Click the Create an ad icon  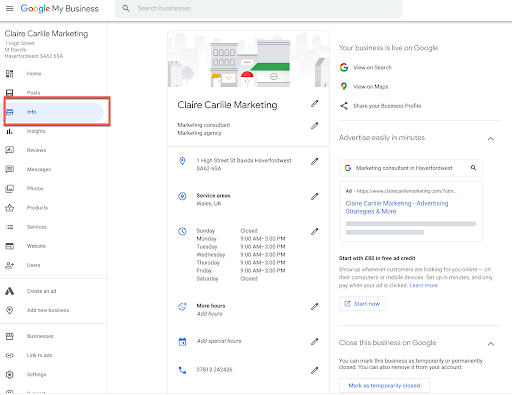pos(10,291)
